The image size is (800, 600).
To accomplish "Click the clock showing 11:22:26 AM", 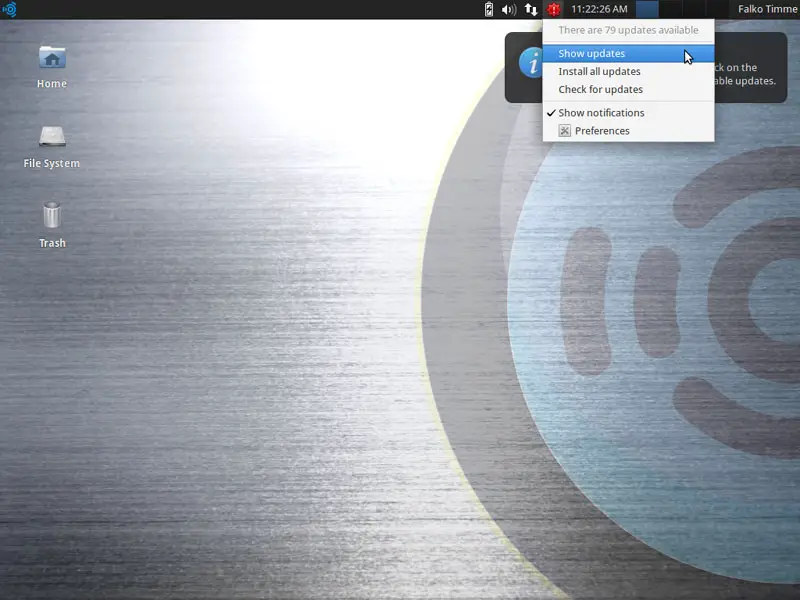I will pyautogui.click(x=599, y=9).
